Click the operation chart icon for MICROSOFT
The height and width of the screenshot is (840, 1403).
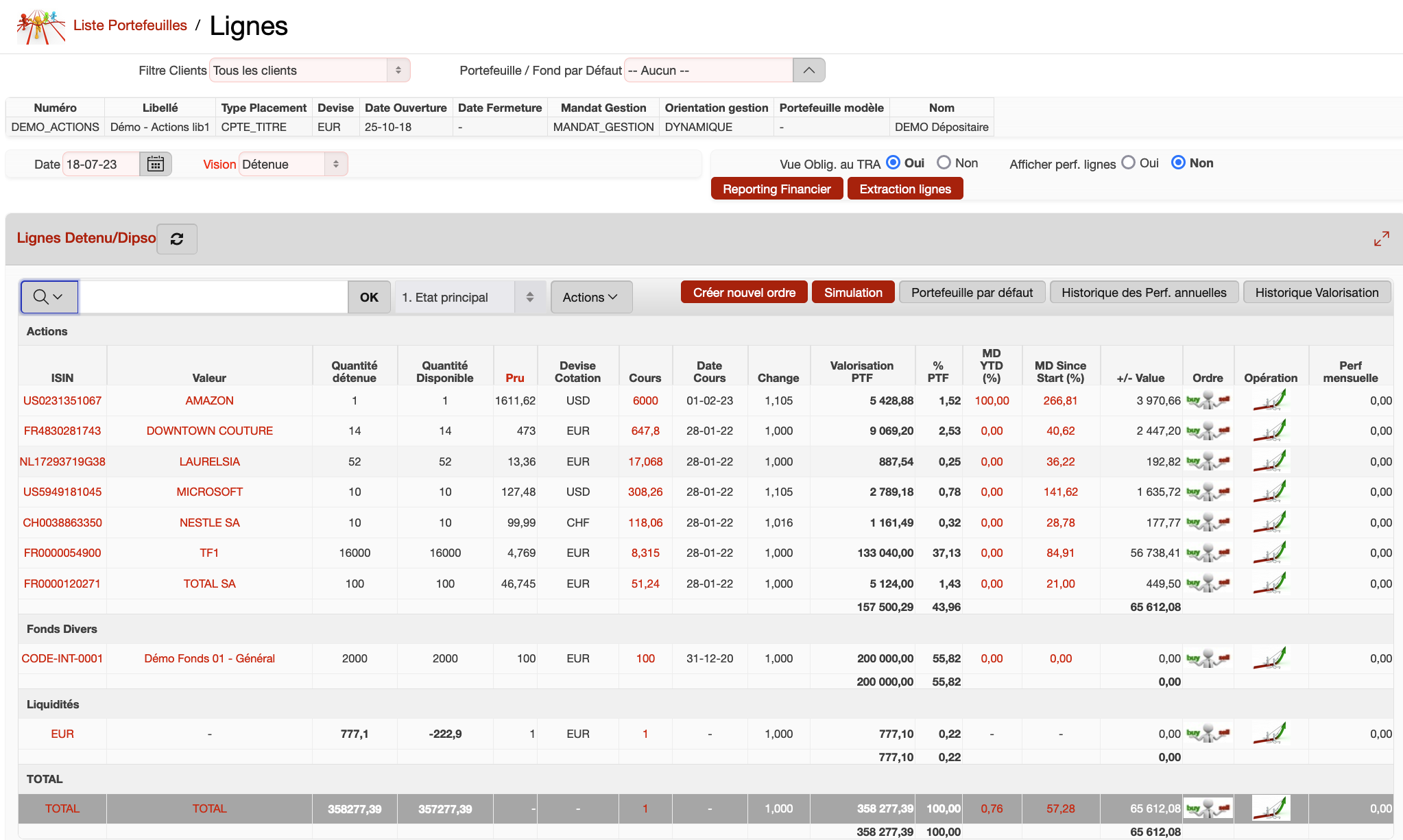click(1270, 492)
